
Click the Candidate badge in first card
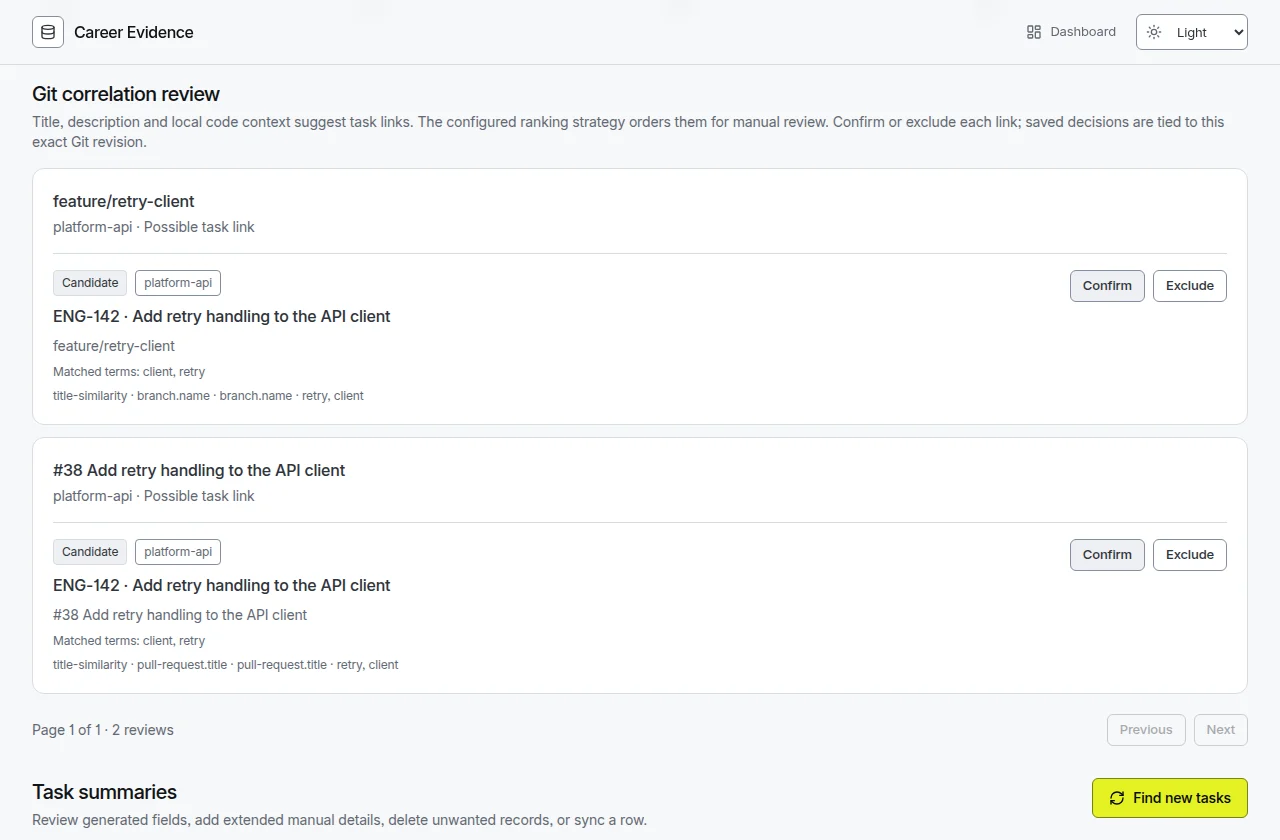point(90,283)
